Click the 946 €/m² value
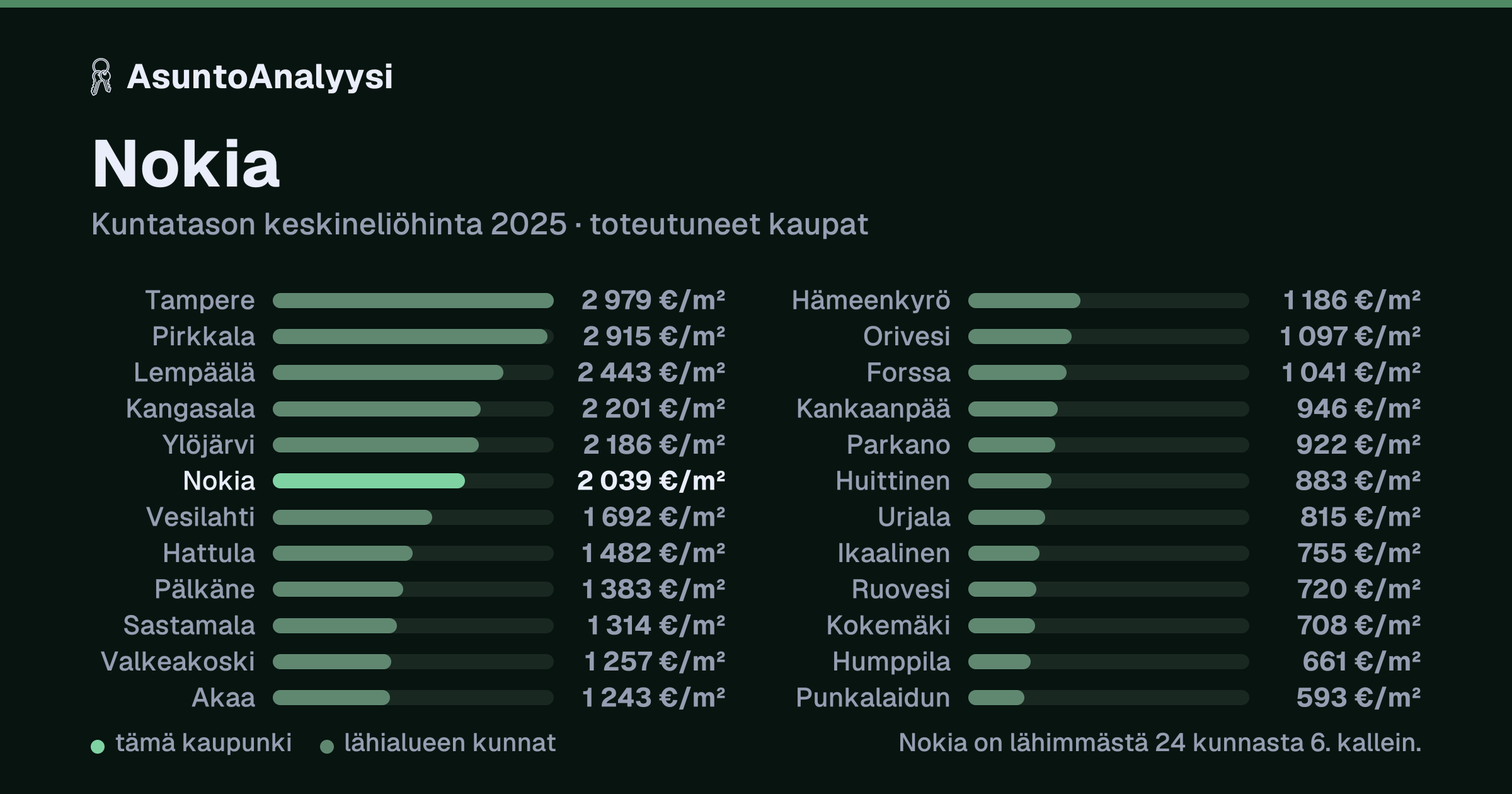 click(1359, 409)
